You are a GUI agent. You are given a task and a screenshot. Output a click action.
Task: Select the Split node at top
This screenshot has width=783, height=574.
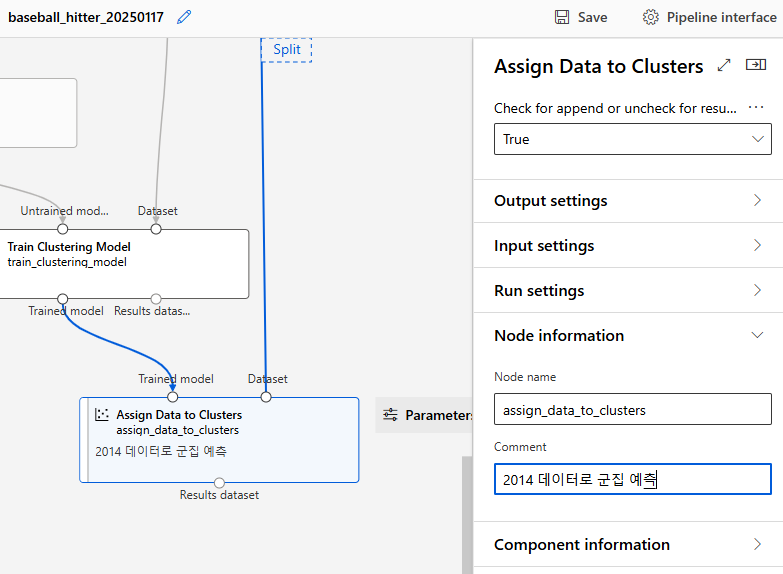click(287, 50)
